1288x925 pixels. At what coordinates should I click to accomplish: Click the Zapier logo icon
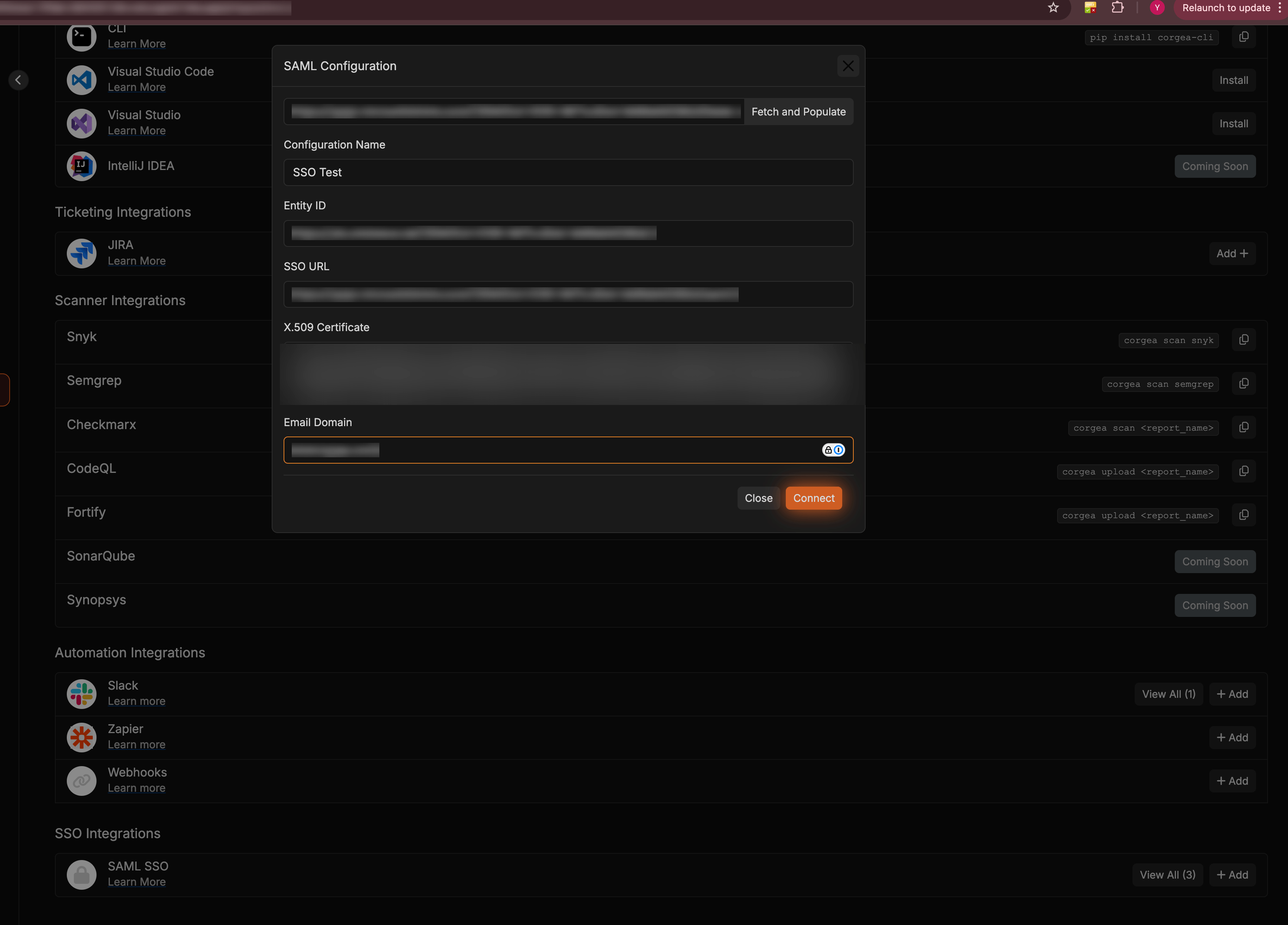click(x=82, y=737)
